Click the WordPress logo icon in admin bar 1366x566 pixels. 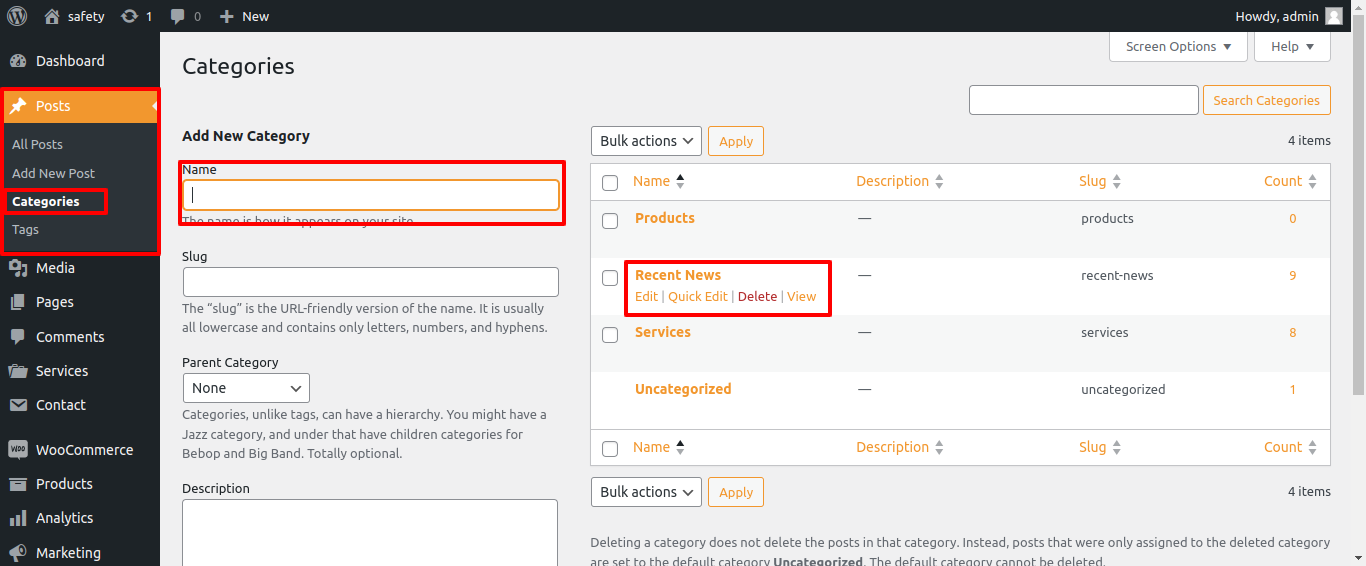tap(16, 16)
